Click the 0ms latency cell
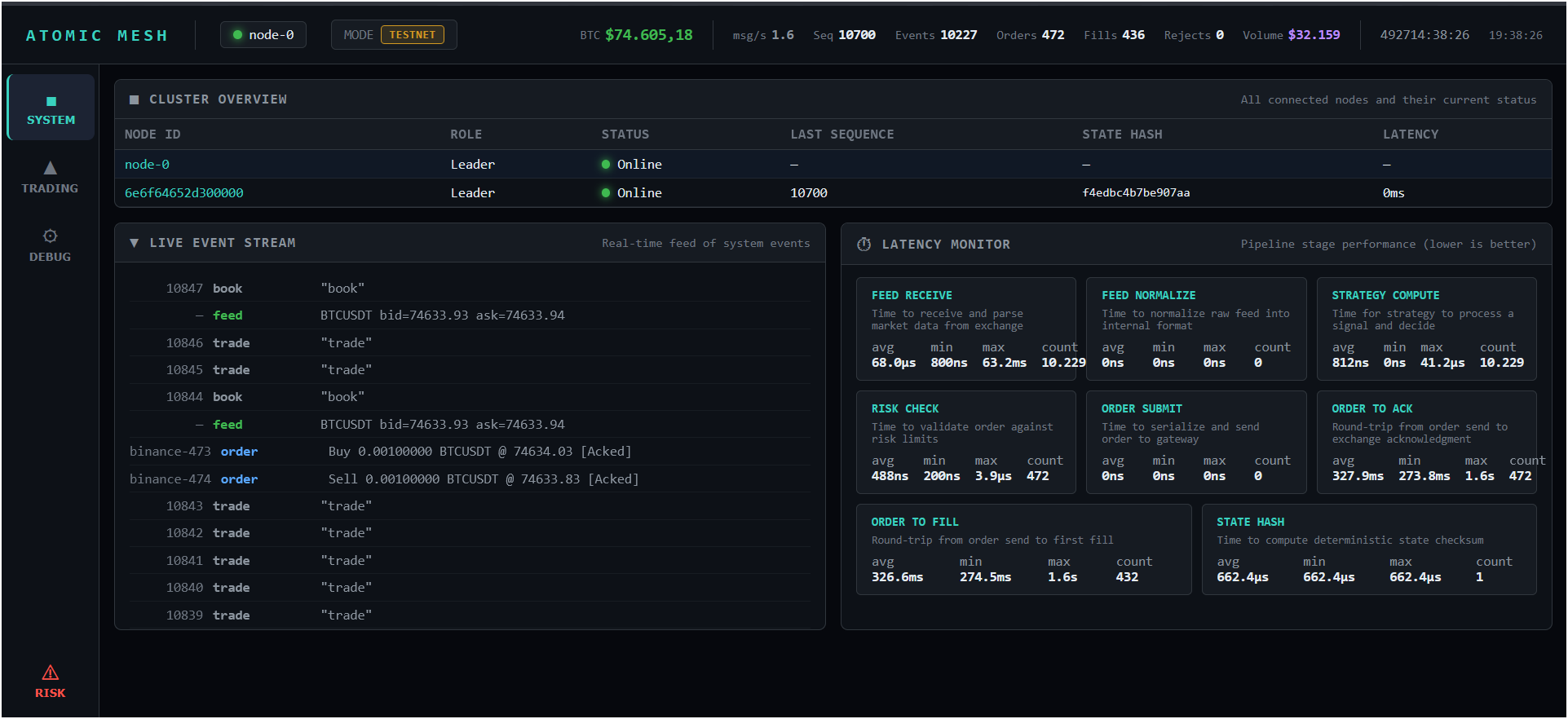 point(1394,193)
